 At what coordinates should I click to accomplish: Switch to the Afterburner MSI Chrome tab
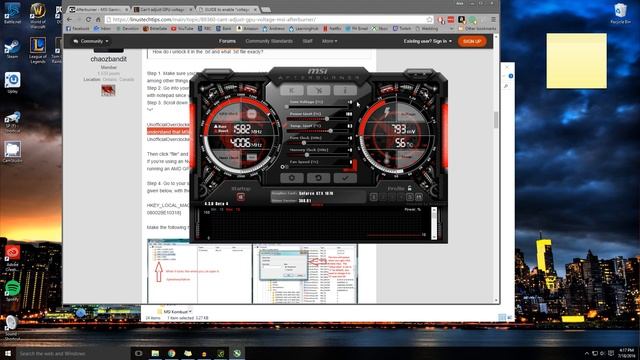[98, 9]
